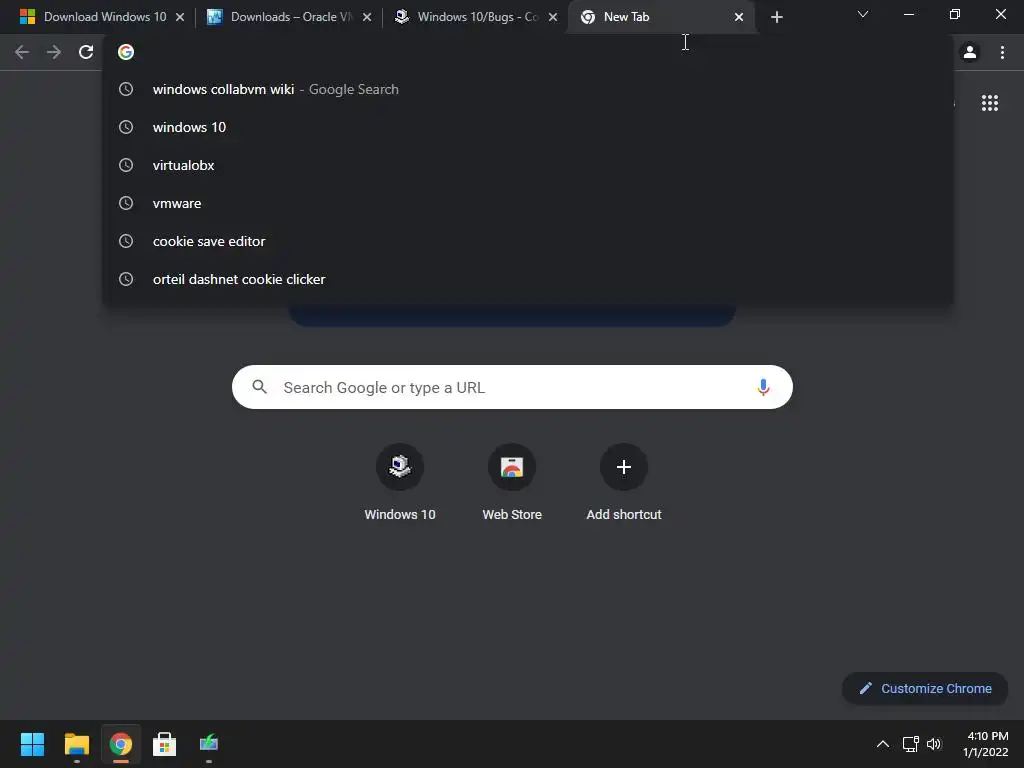Close the Downloads – Oracle VM tab

tap(367, 17)
